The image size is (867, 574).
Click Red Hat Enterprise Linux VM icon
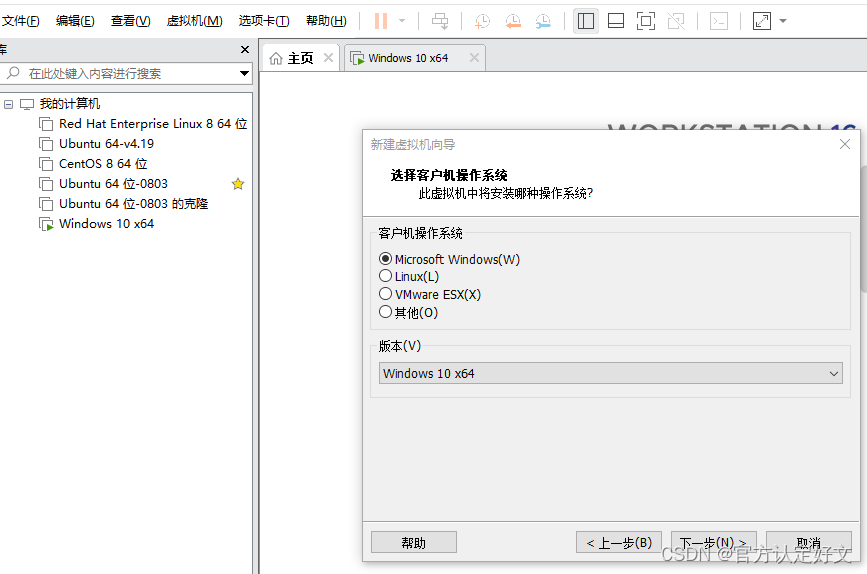point(46,124)
